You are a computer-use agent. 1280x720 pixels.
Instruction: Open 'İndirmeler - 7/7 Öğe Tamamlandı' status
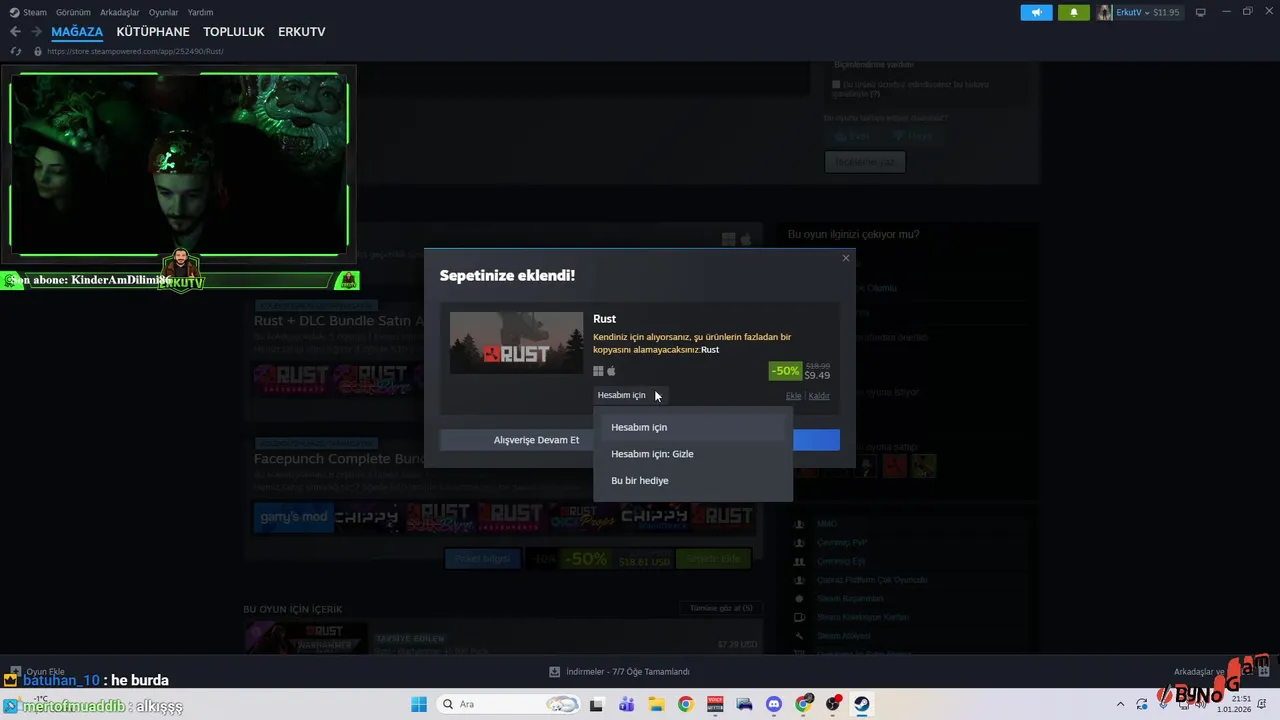click(x=628, y=672)
